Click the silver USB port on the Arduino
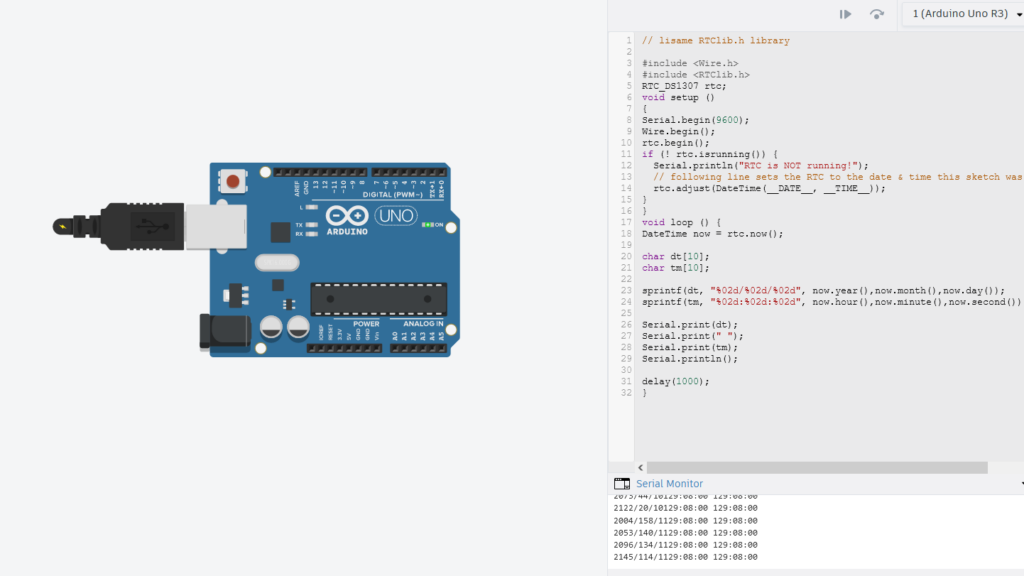This screenshot has width=1024, height=576. click(x=216, y=227)
